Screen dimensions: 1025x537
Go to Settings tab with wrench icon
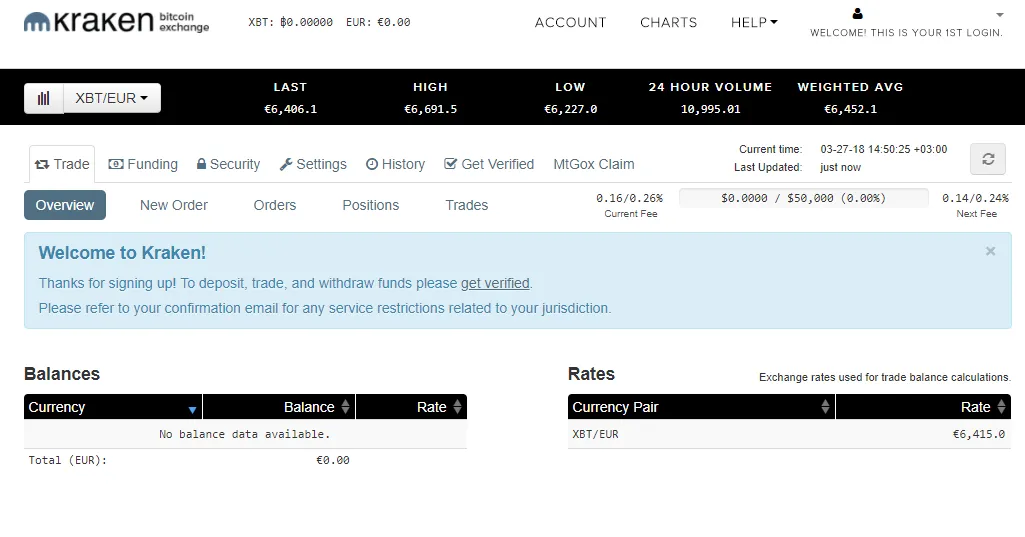click(313, 164)
